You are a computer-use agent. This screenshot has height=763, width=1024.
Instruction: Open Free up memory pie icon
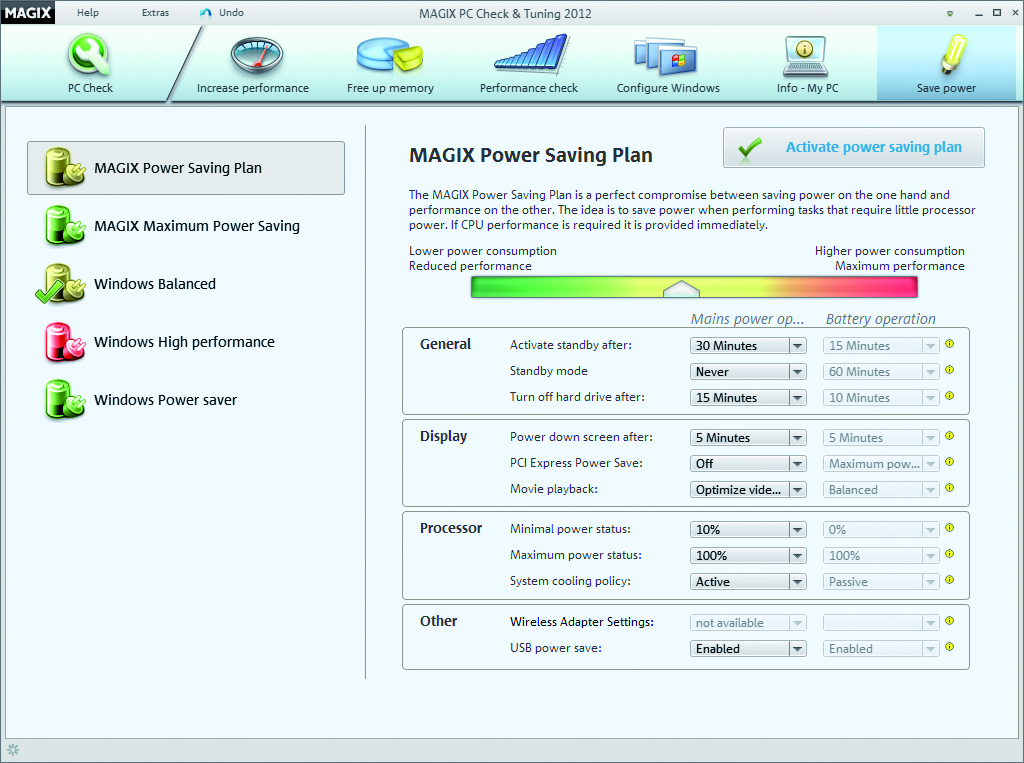pos(390,54)
